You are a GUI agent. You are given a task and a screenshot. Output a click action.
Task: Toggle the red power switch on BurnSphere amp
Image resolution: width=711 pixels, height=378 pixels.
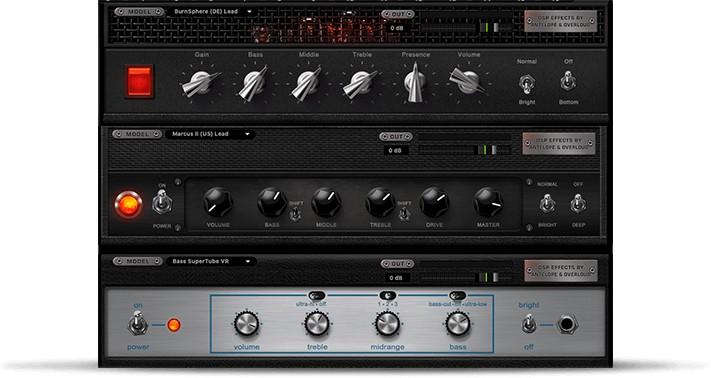click(x=139, y=82)
